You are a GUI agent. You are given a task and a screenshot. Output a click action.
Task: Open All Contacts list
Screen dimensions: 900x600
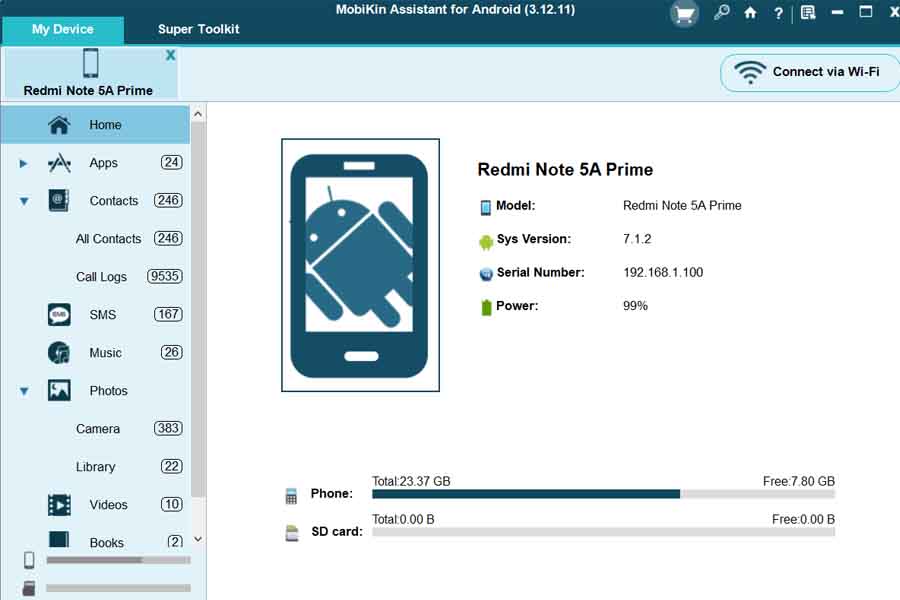(108, 239)
